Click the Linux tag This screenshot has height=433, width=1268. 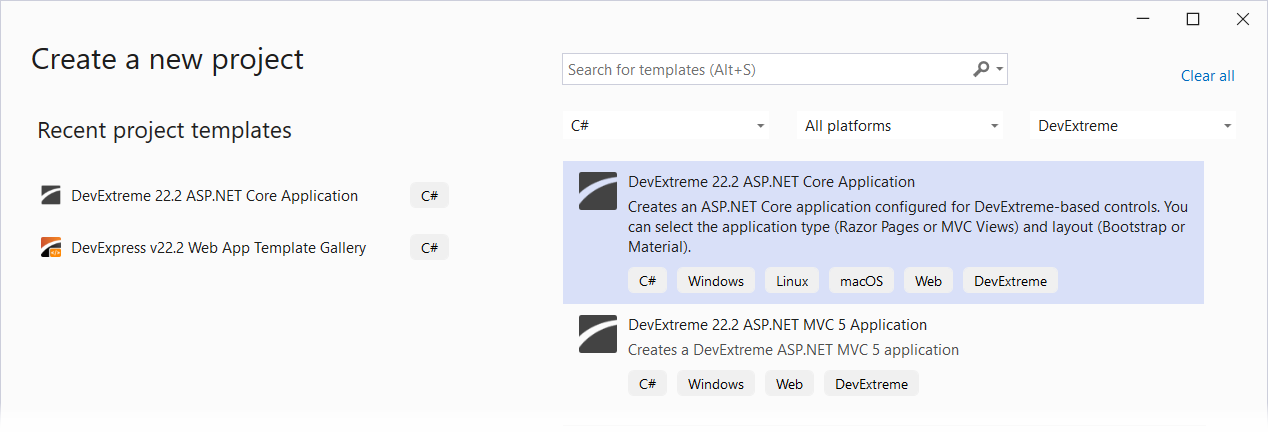[x=792, y=281]
